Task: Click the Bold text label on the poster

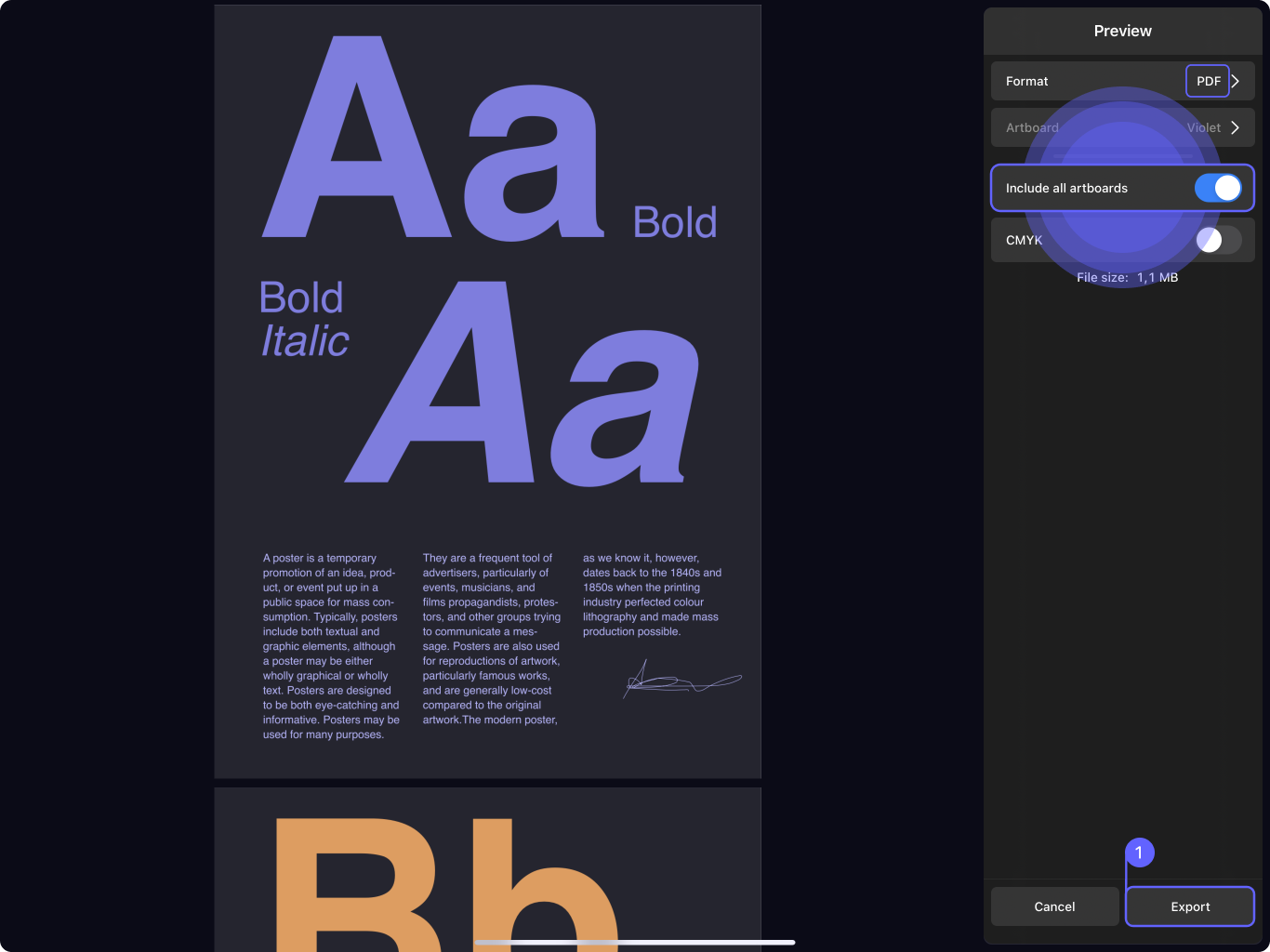Action: coord(675,222)
